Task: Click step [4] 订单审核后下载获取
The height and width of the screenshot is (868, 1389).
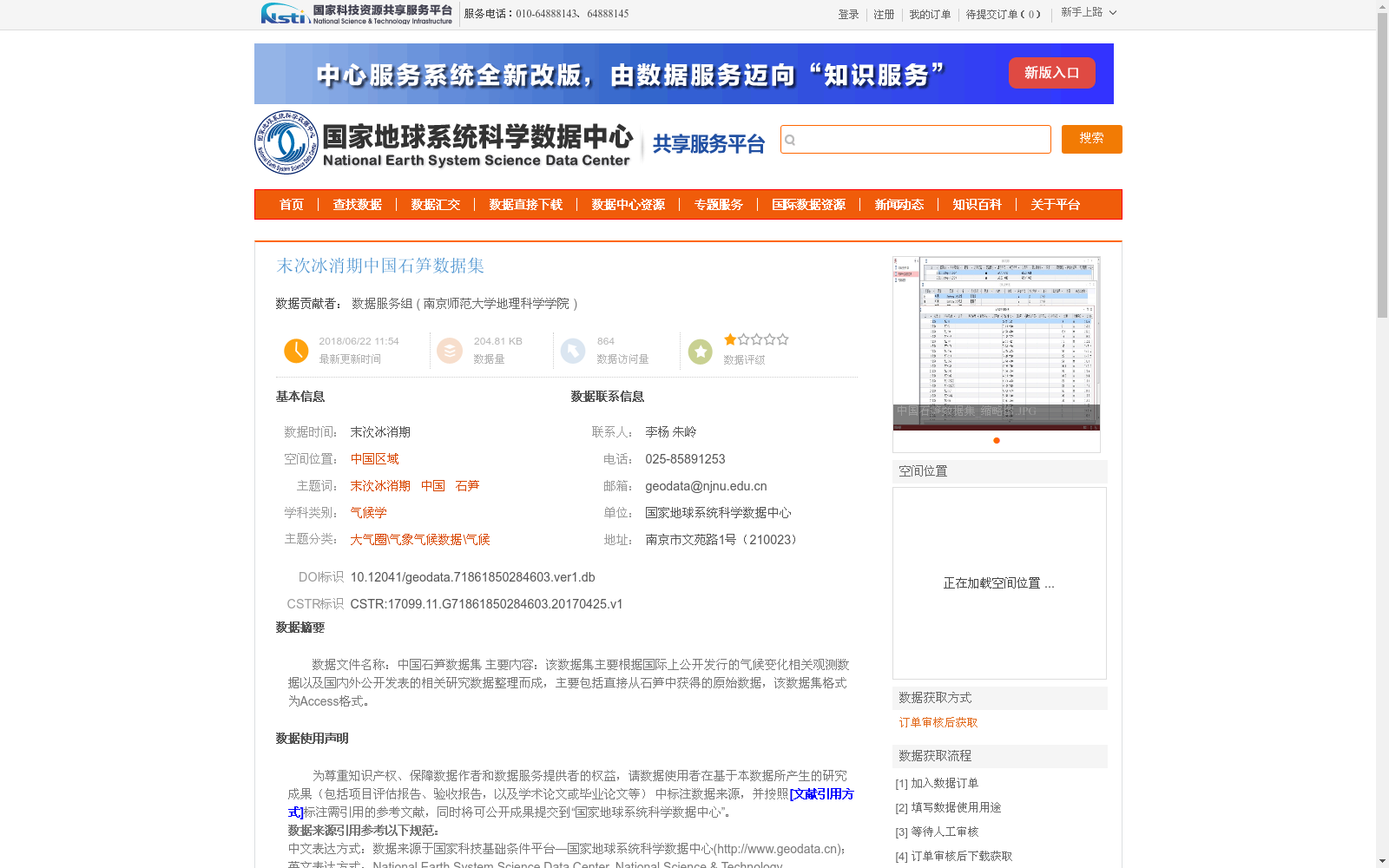Action: click(x=953, y=857)
